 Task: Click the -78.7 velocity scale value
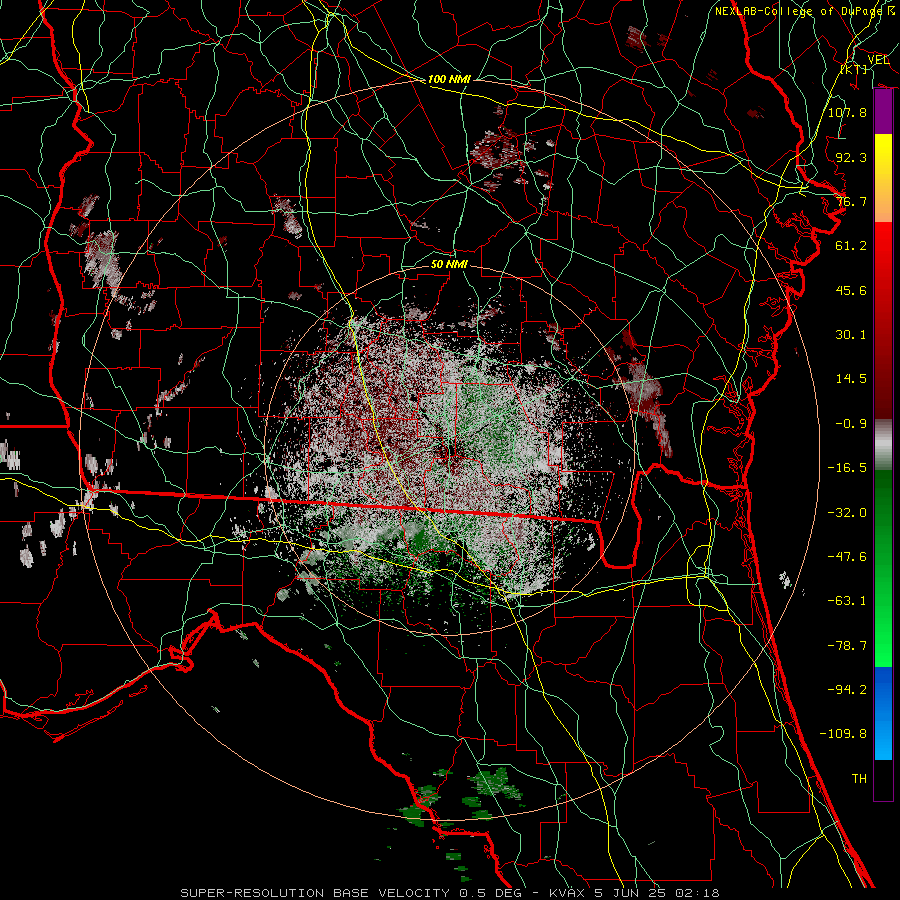847,646
